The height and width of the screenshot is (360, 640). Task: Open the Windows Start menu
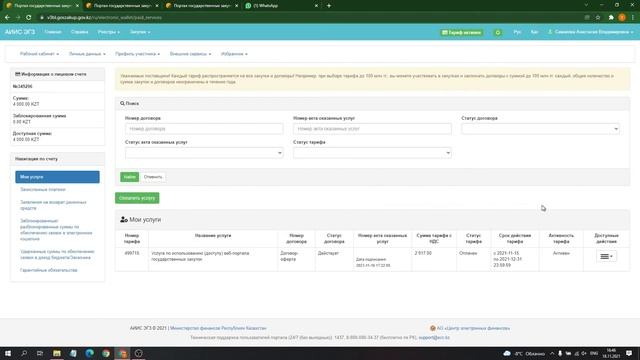(8, 353)
